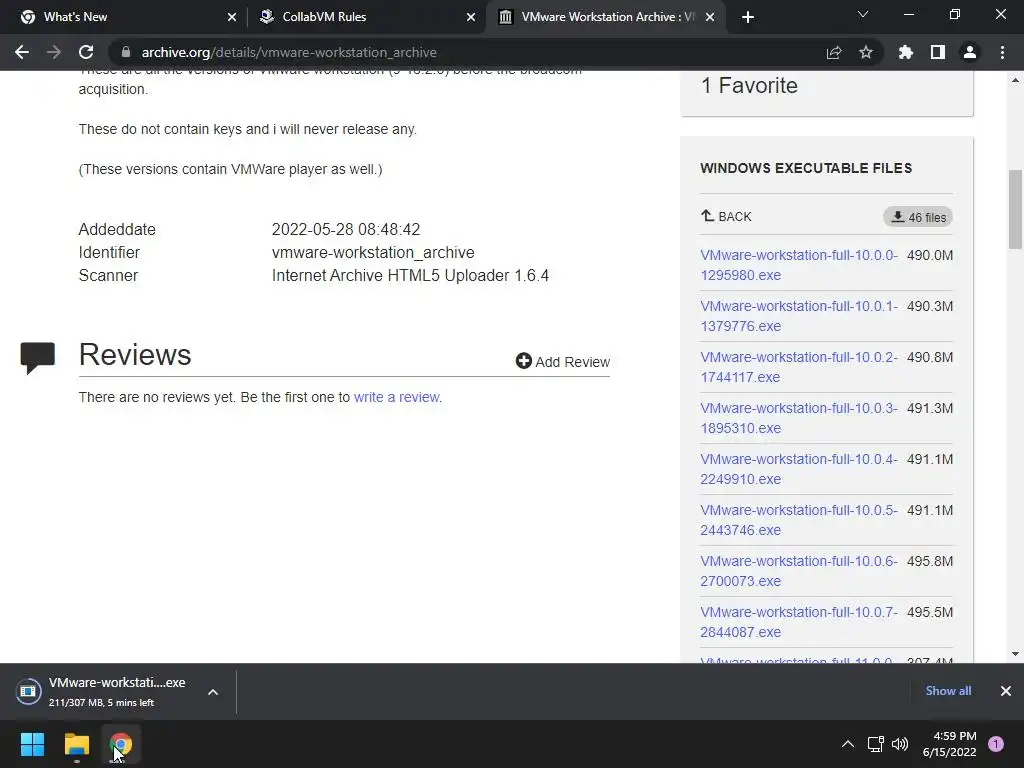Click the VMware download item in shelf
The width and height of the screenshot is (1024, 768).
tap(104, 692)
